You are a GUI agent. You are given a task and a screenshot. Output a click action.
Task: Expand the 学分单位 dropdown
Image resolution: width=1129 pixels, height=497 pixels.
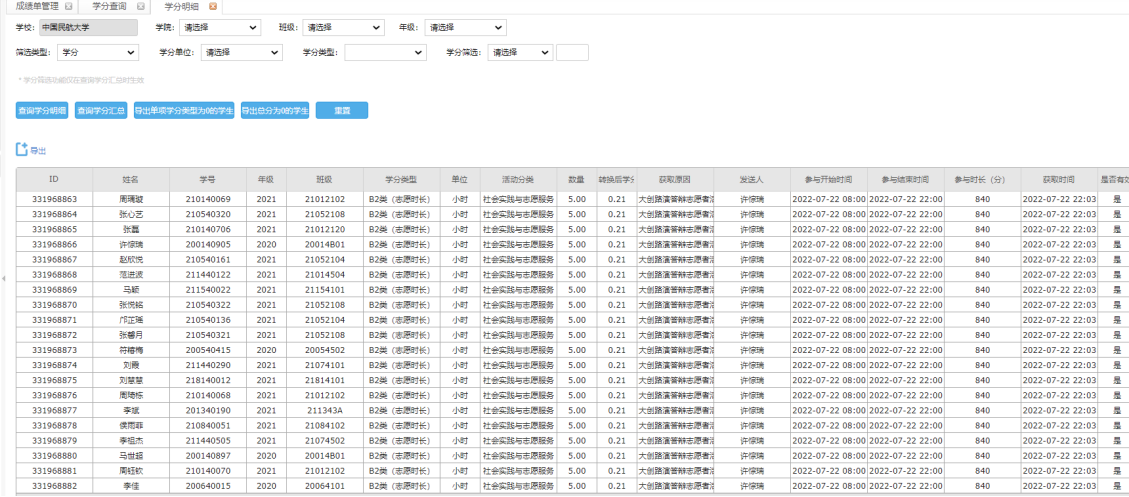[x=241, y=52]
